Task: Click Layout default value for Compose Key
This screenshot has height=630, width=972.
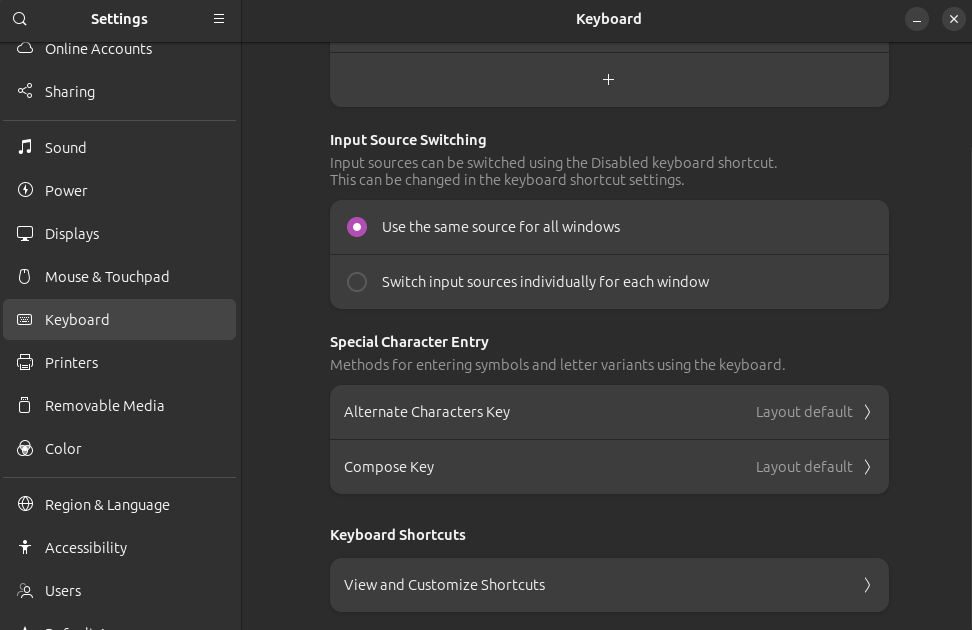Action: 804,467
